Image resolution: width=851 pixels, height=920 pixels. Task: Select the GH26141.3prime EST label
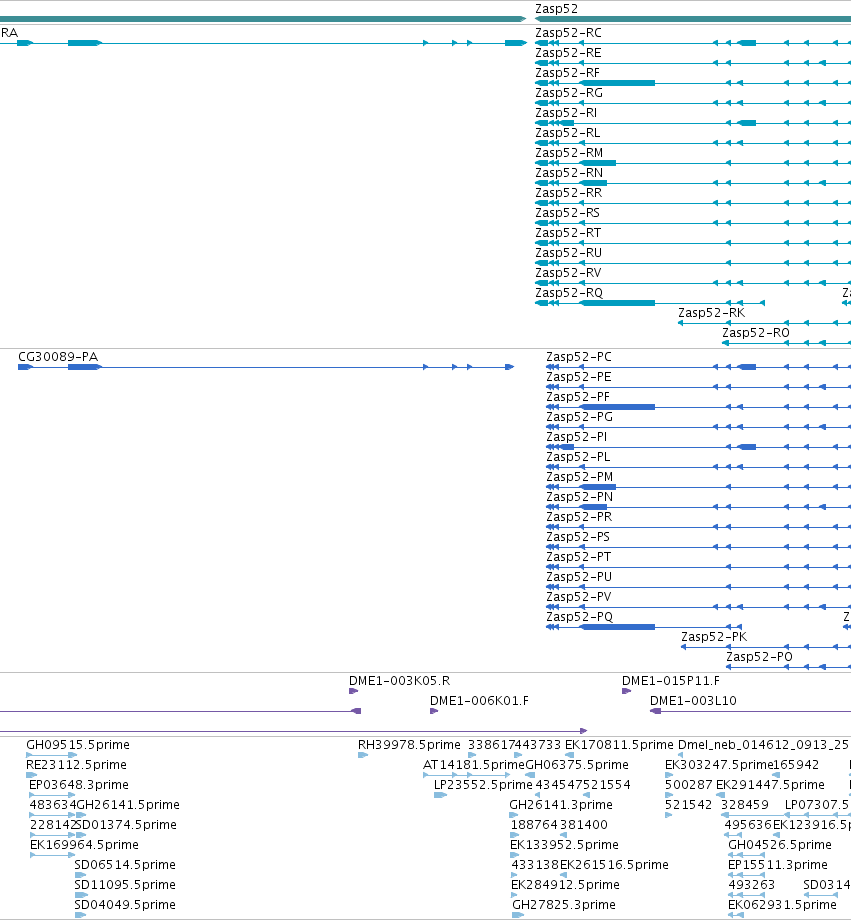pos(561,804)
